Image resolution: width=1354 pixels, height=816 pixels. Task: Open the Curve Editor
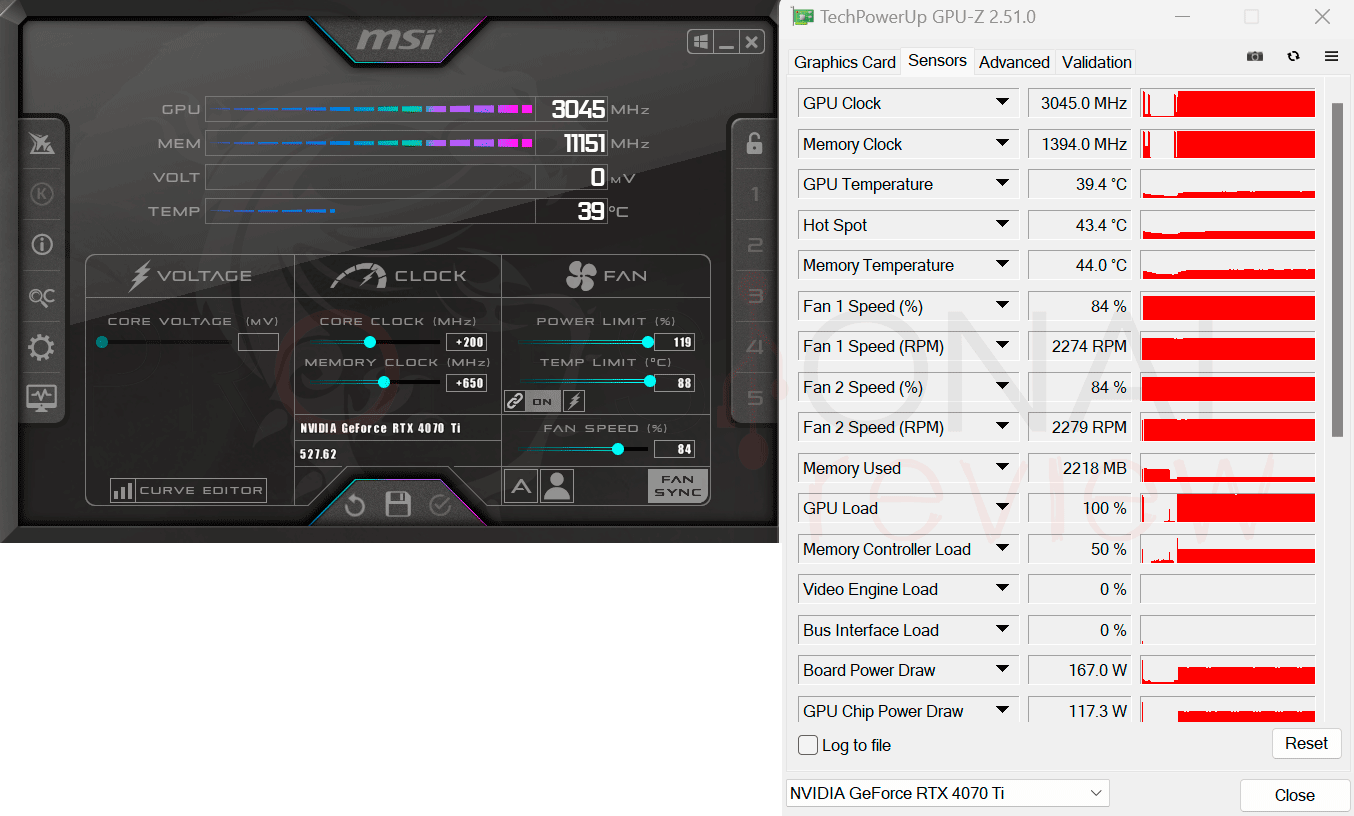click(x=189, y=490)
